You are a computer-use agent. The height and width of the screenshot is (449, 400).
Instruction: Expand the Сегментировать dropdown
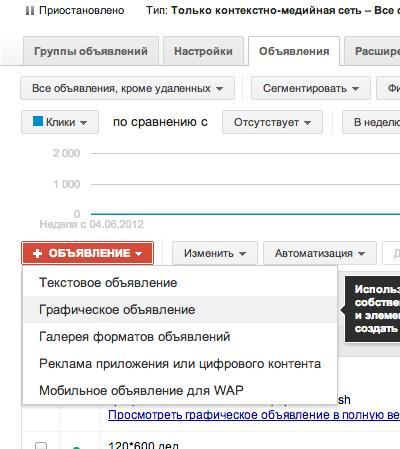pyautogui.click(x=311, y=88)
